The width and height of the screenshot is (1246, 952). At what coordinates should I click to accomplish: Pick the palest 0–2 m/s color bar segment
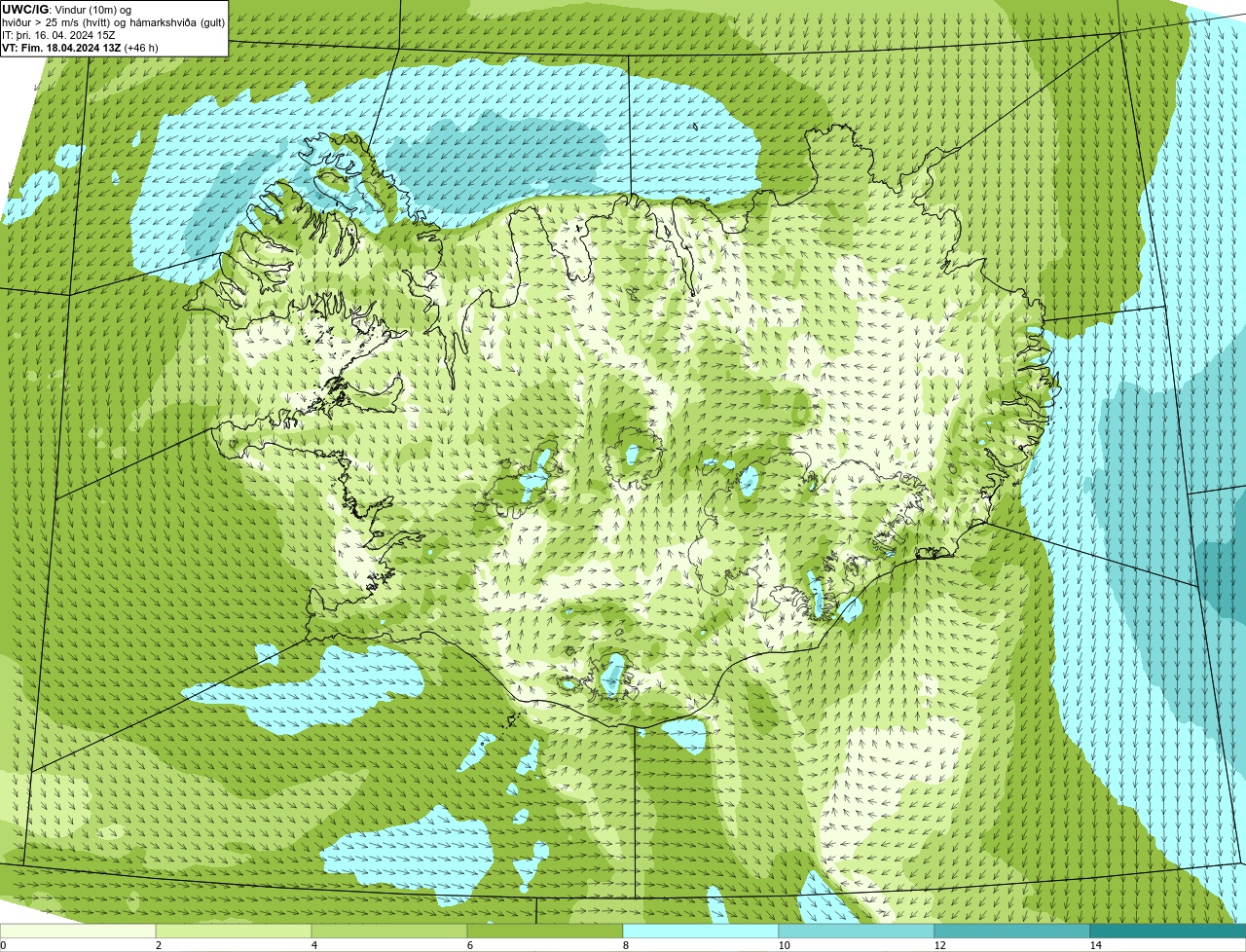(x=78, y=931)
